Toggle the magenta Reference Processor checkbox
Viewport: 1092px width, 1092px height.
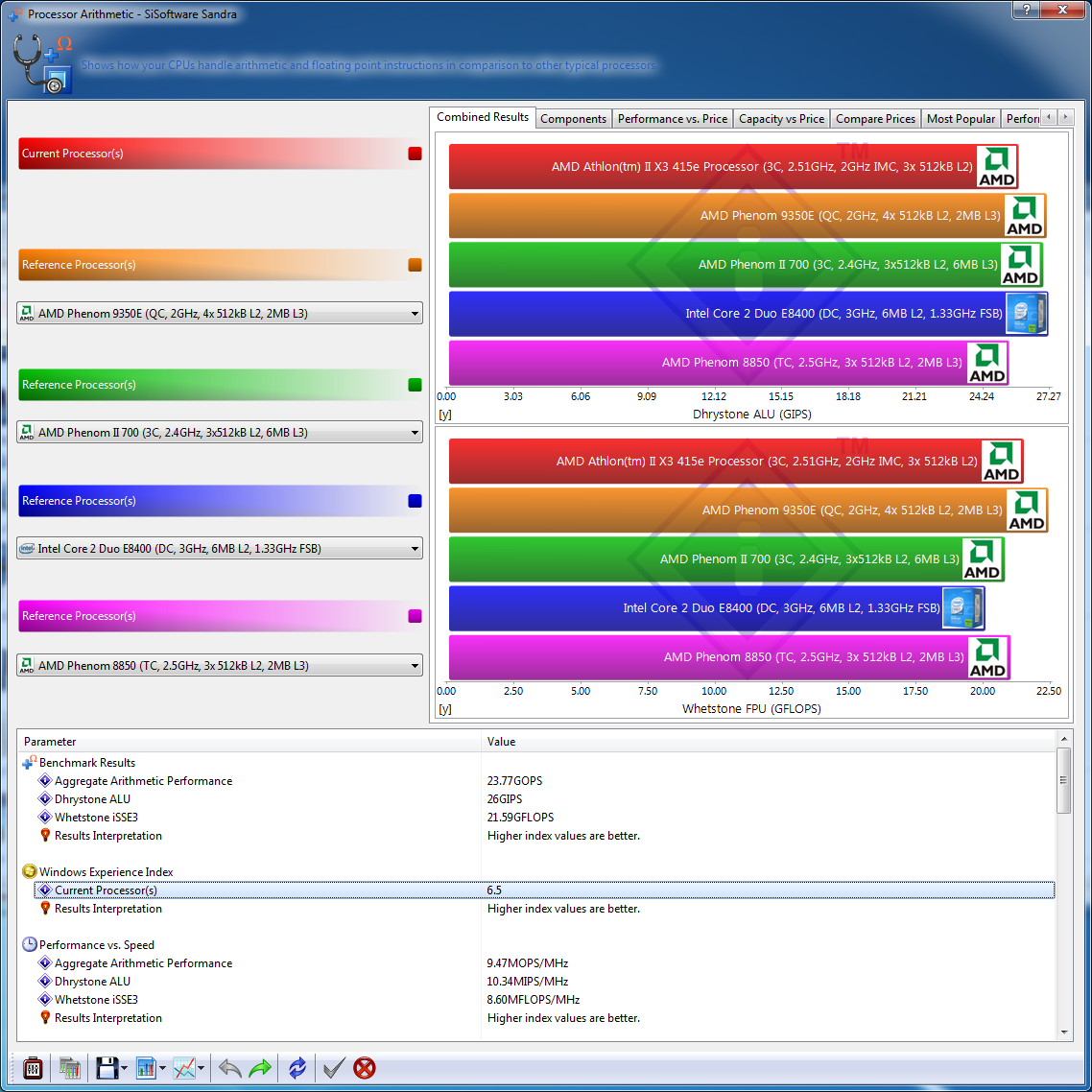click(415, 616)
